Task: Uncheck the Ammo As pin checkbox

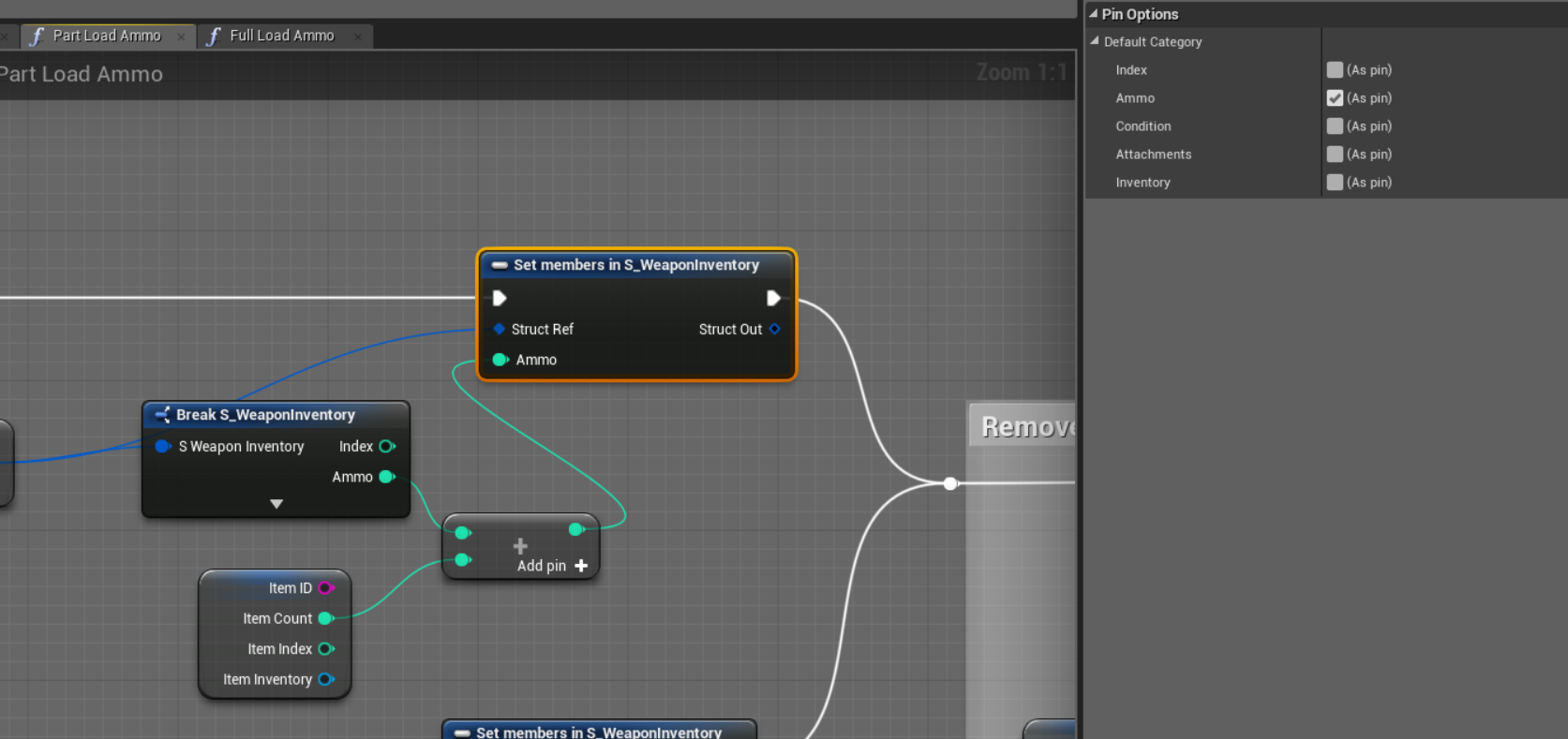Action: 1335,98
